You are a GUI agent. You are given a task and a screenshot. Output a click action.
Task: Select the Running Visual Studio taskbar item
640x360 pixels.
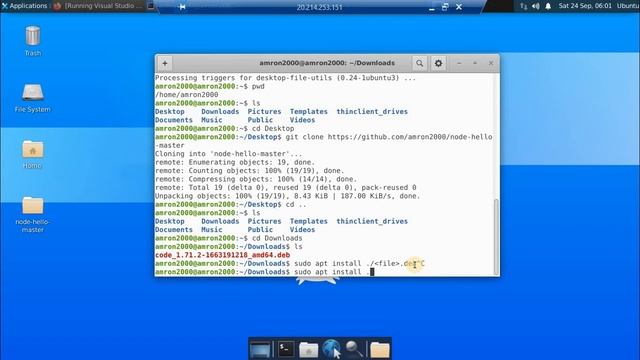pyautogui.click(x=98, y=6)
